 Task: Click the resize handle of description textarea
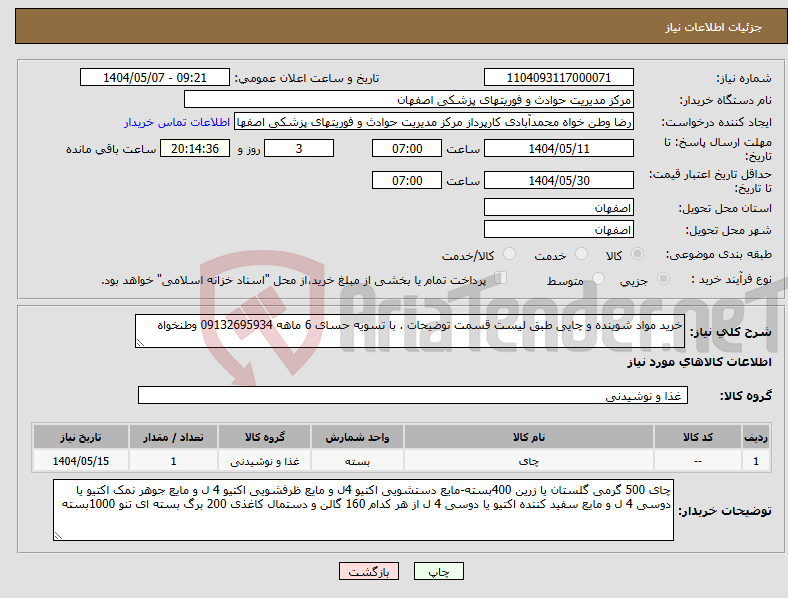tap(140, 343)
